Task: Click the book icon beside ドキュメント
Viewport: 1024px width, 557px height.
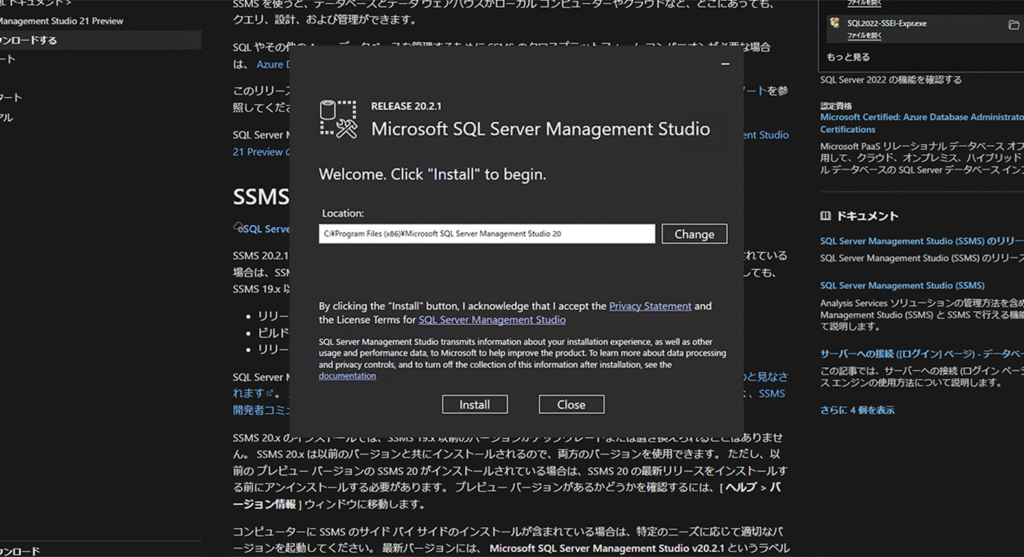Action: click(825, 215)
